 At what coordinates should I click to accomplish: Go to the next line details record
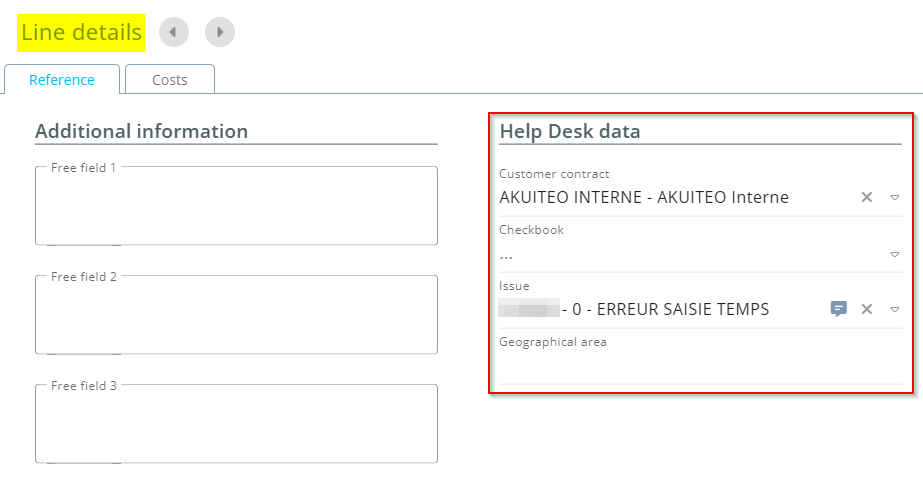point(220,32)
